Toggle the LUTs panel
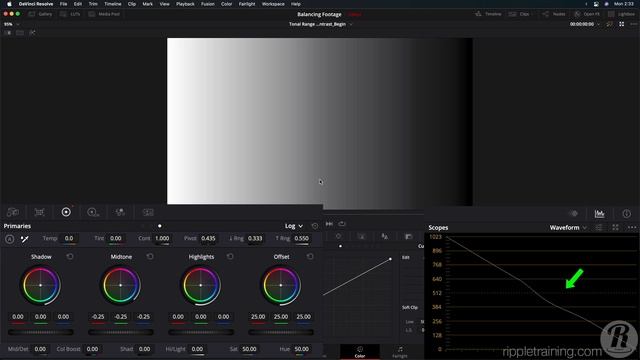Viewport: 640px width, 360px height. (70, 14)
